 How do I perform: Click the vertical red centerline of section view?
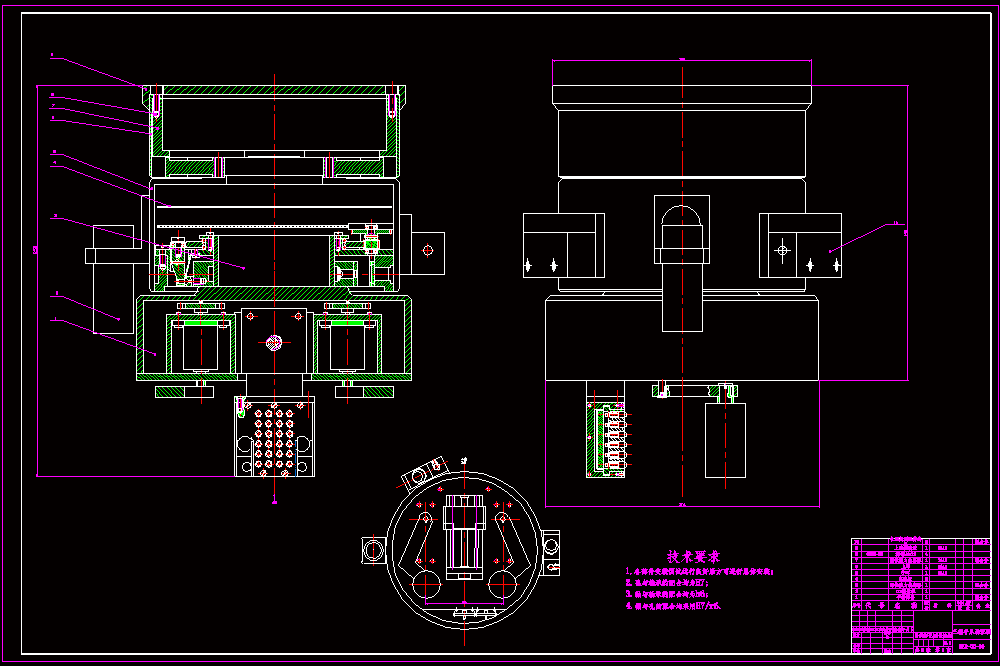coord(275,288)
